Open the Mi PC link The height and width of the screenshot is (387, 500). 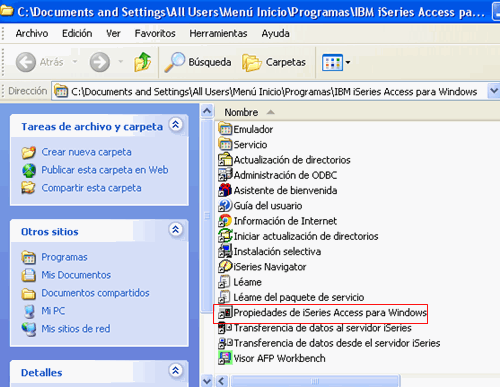tap(53, 311)
